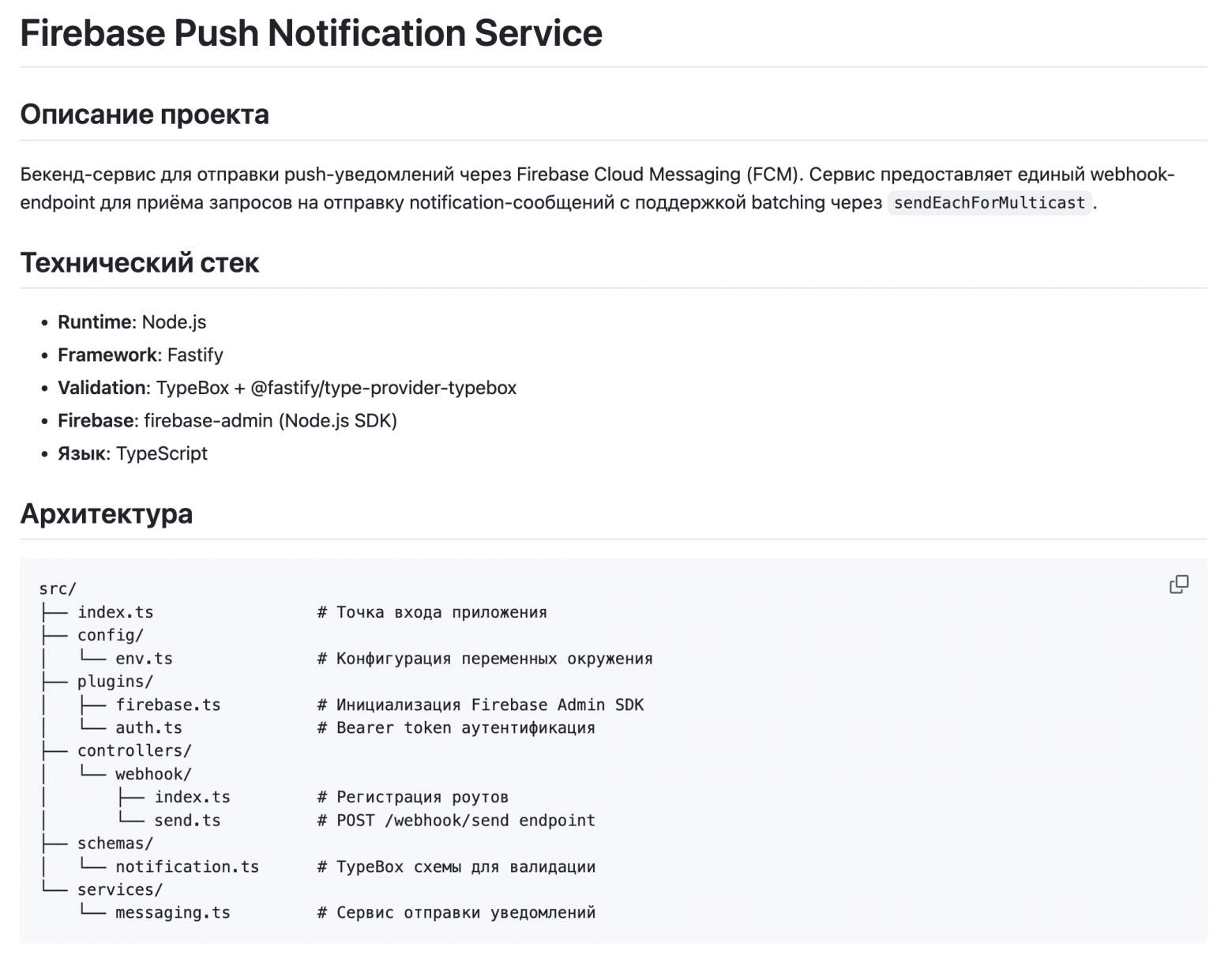Click messaging.ts under services
This screenshot has width=1232, height=962.
tap(172, 913)
